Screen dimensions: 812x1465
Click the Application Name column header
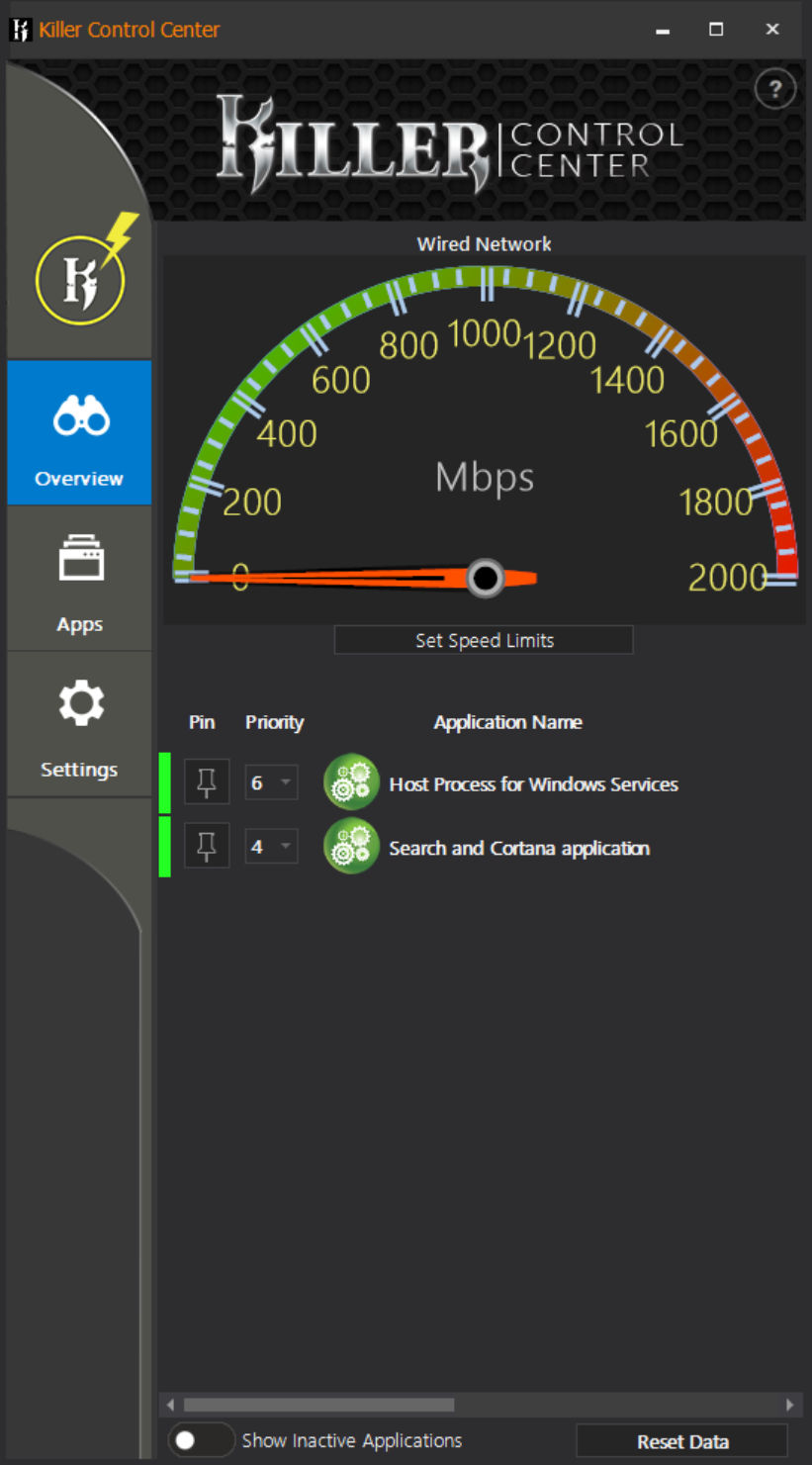click(507, 722)
